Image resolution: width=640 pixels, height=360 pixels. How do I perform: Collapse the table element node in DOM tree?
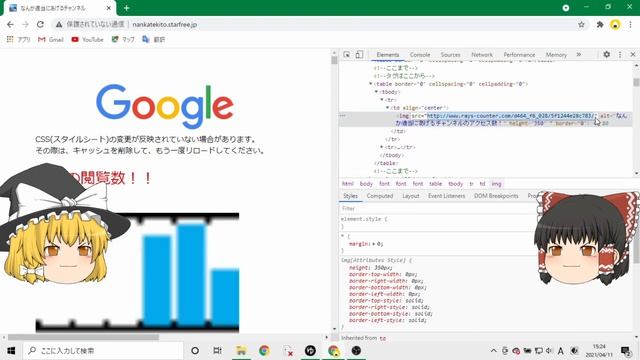click(371, 84)
